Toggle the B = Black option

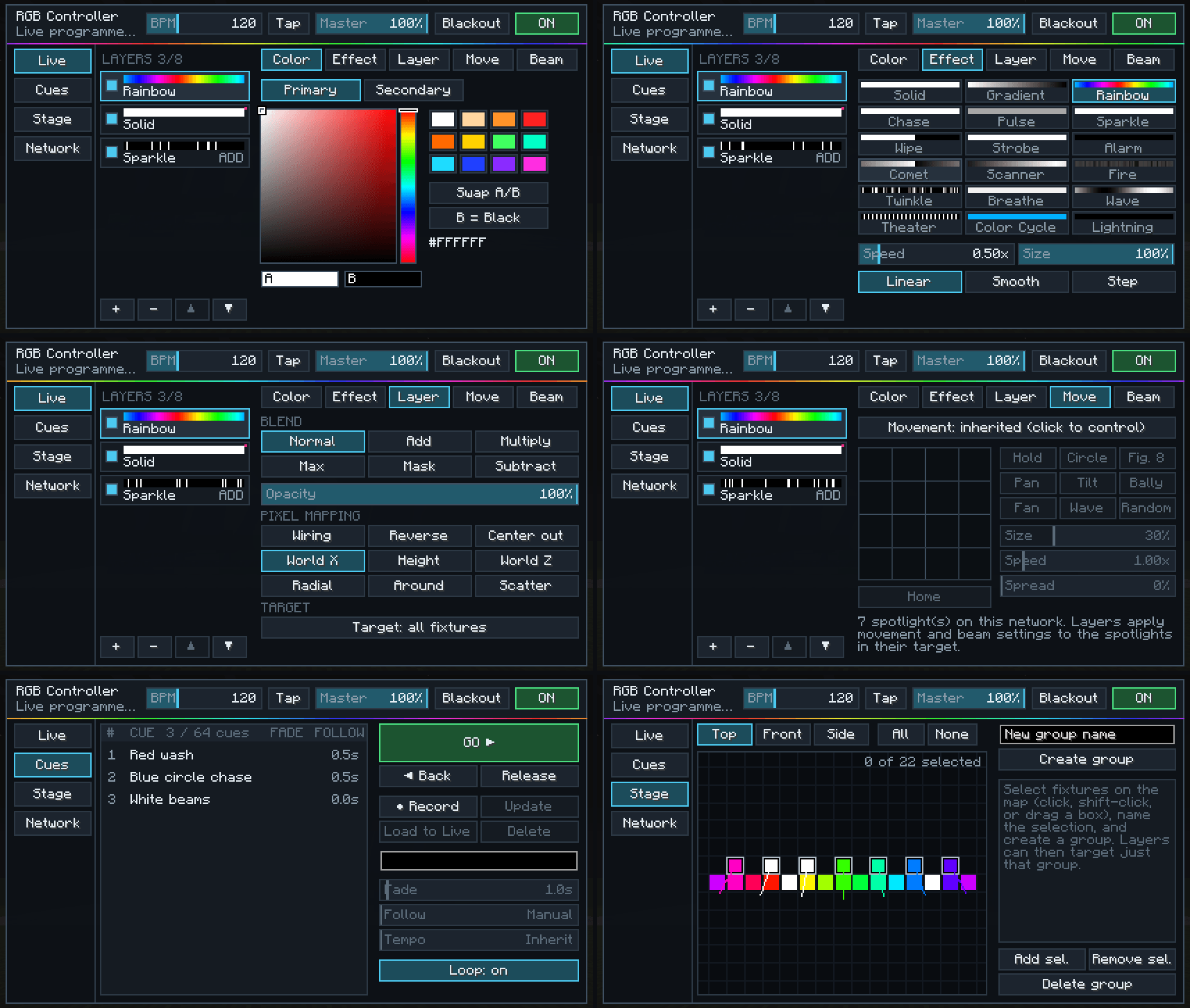(x=488, y=217)
